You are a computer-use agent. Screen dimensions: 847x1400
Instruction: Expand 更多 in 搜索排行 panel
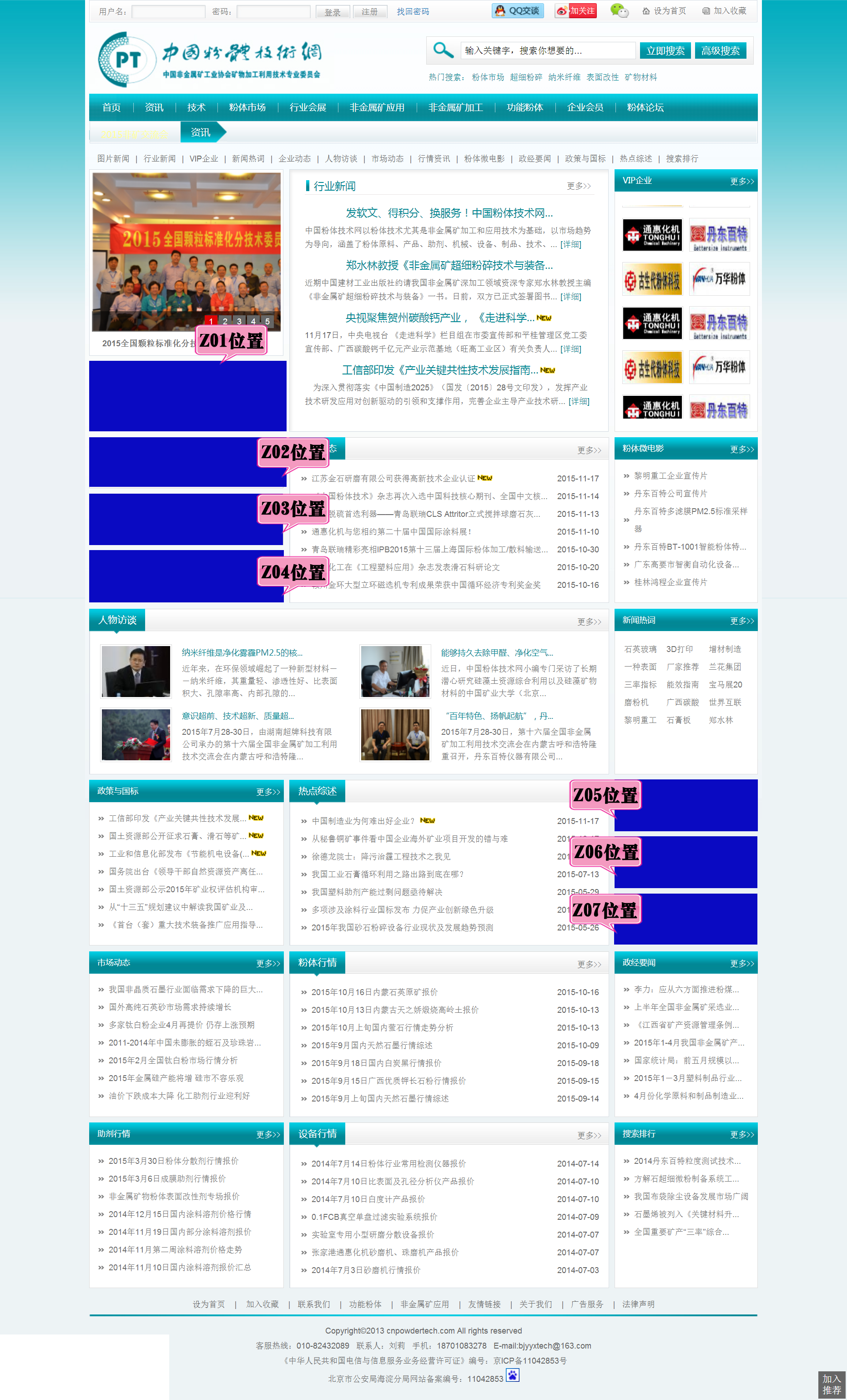742,1135
